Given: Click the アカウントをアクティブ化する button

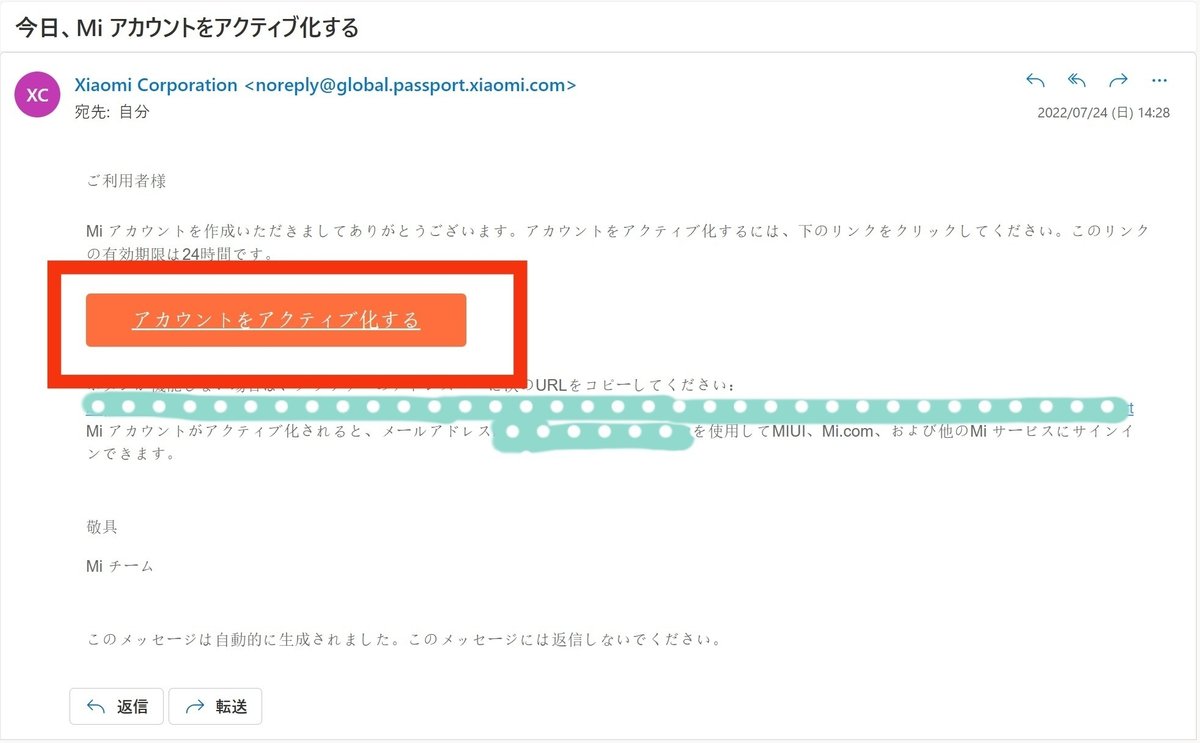Looking at the screenshot, I should [x=276, y=320].
